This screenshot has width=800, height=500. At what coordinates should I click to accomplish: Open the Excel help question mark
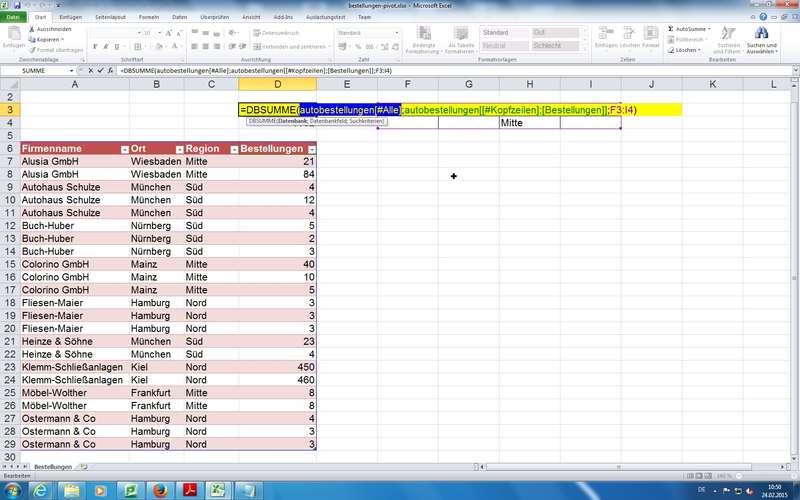point(764,17)
